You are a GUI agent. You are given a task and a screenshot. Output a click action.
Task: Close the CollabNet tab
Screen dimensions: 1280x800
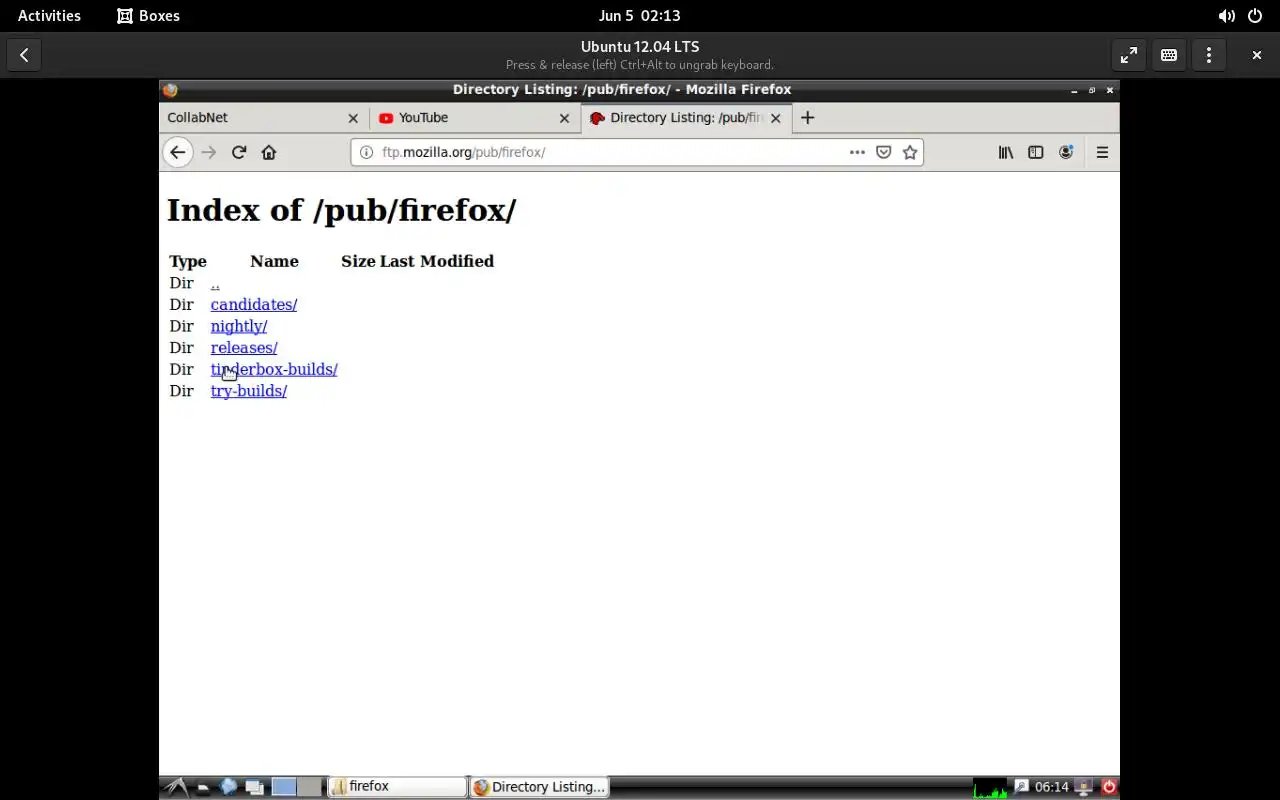(x=352, y=118)
